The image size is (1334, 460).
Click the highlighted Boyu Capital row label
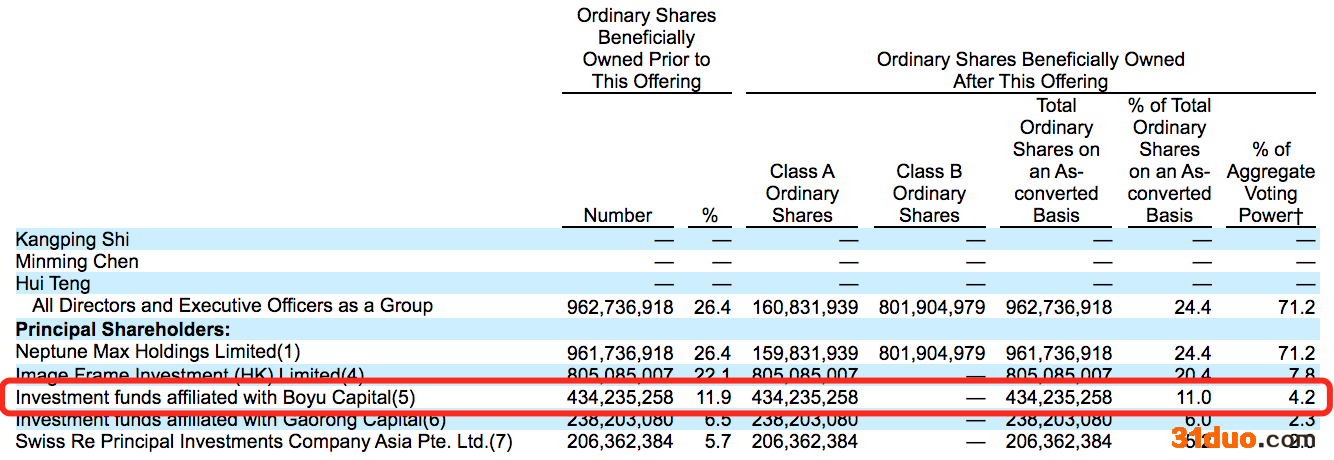[214, 397]
